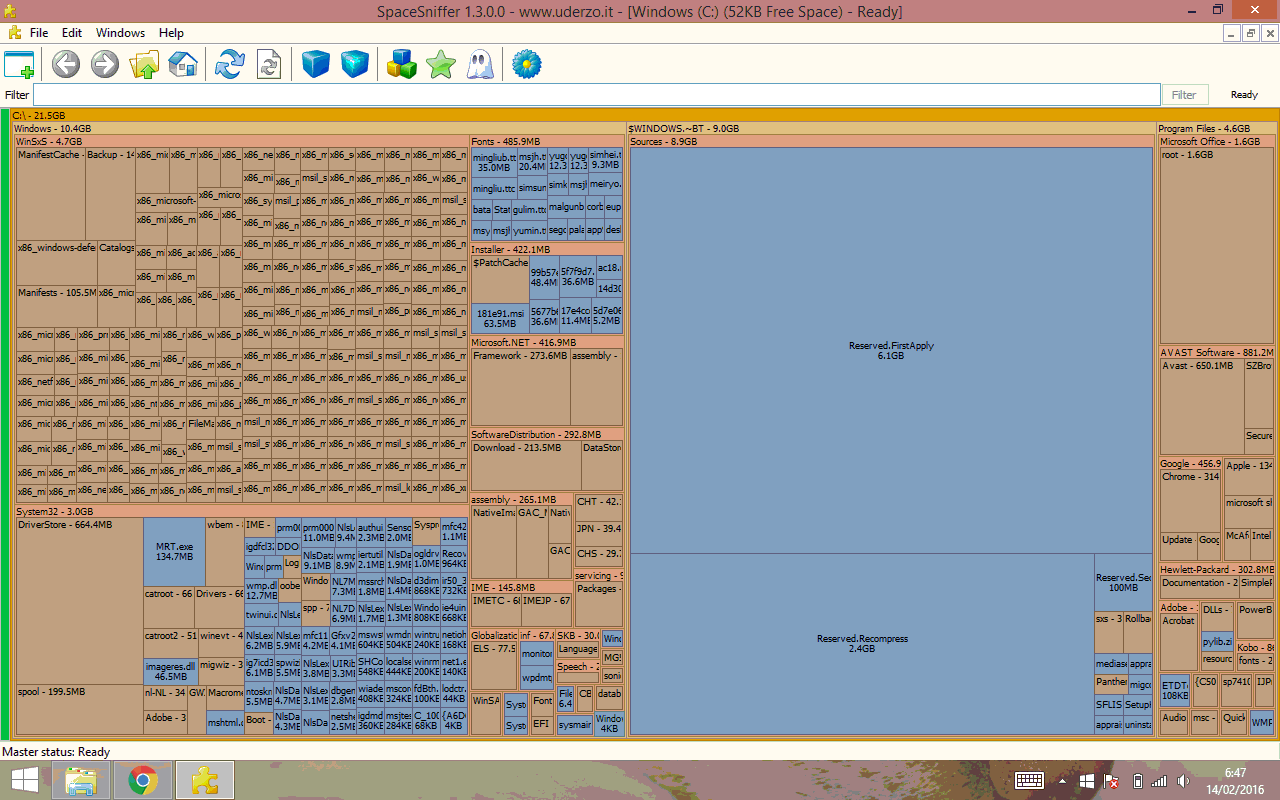1280x800 pixels.
Task: Click the Filter apply button
Action: (x=1184, y=95)
